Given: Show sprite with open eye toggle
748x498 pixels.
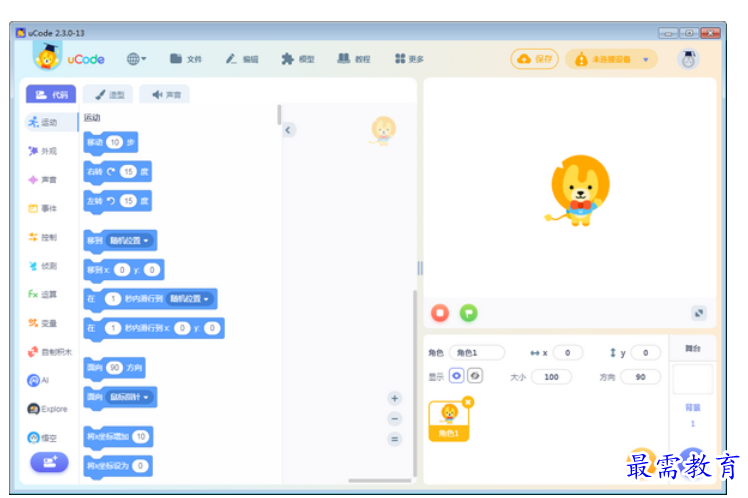Looking at the screenshot, I should pos(457,376).
